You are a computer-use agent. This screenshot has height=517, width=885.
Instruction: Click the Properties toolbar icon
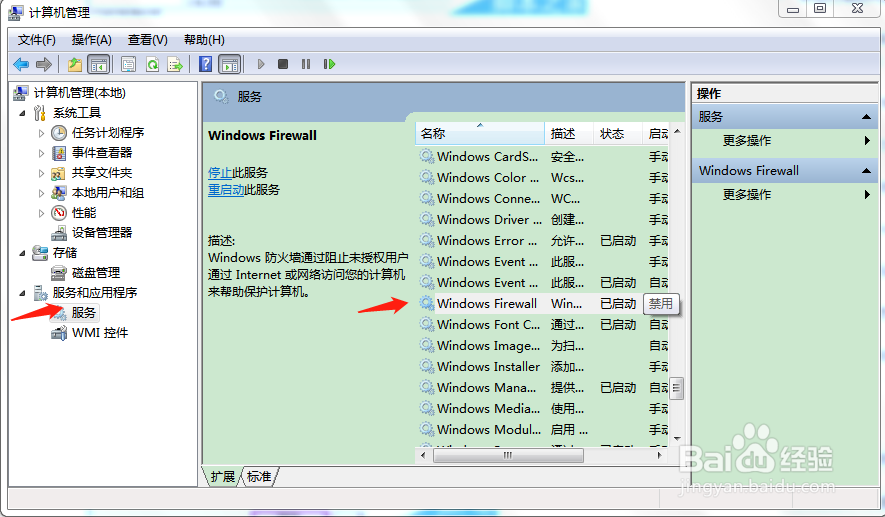(129, 64)
